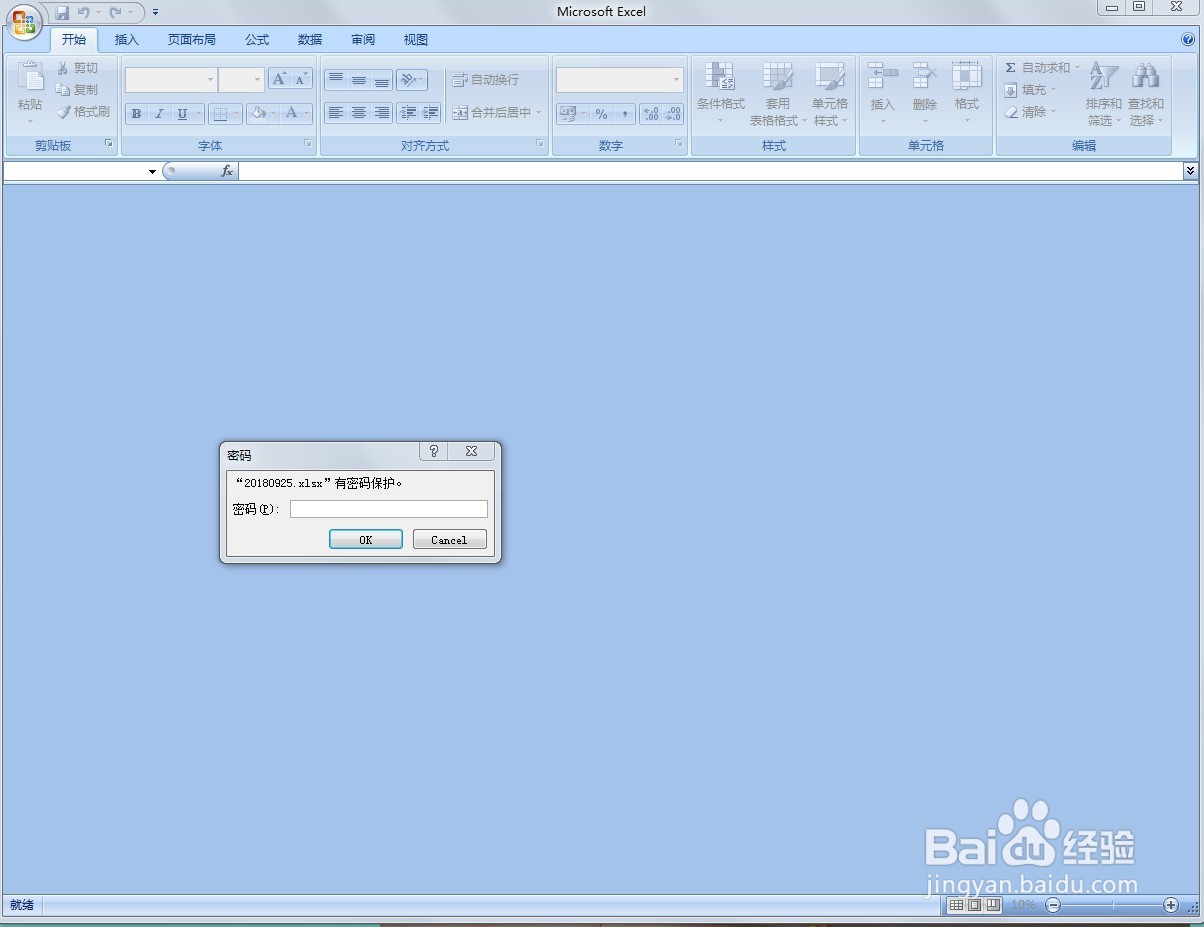The width and height of the screenshot is (1204, 927).
Task: Click the 删除 cells icon
Action: coord(925,77)
